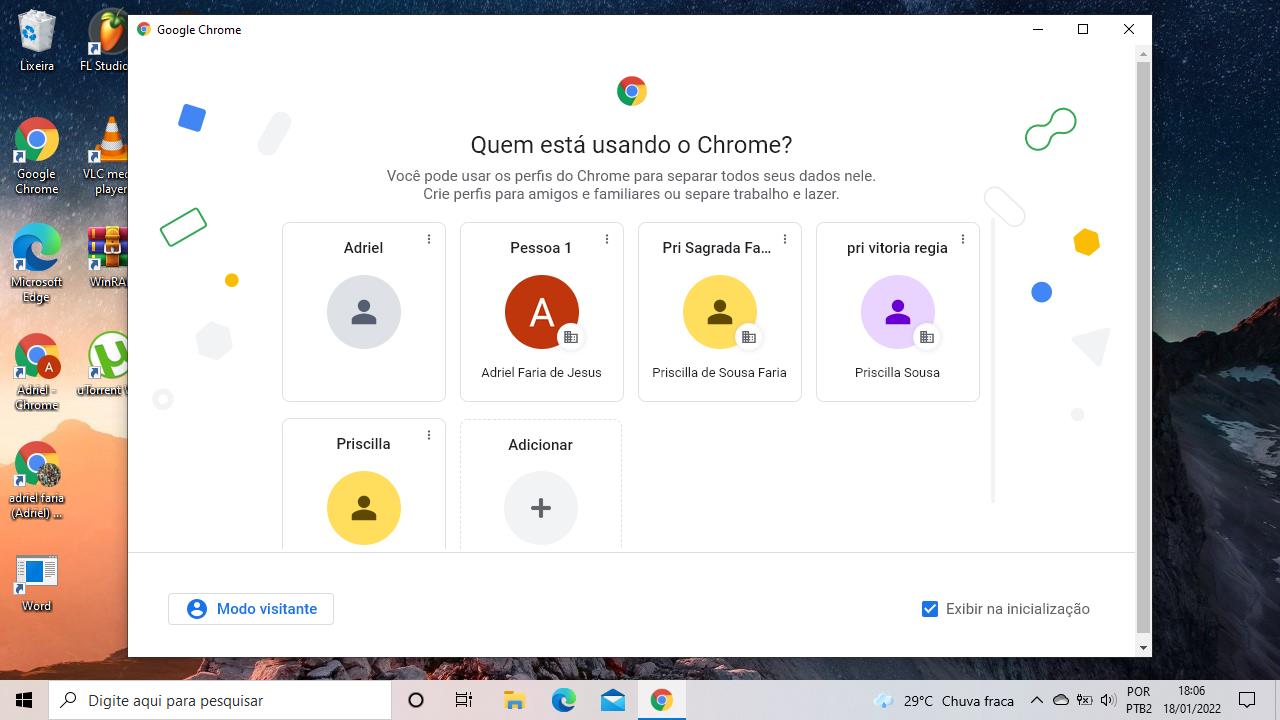Open Pessoa 1 profile with red A avatar

point(541,313)
